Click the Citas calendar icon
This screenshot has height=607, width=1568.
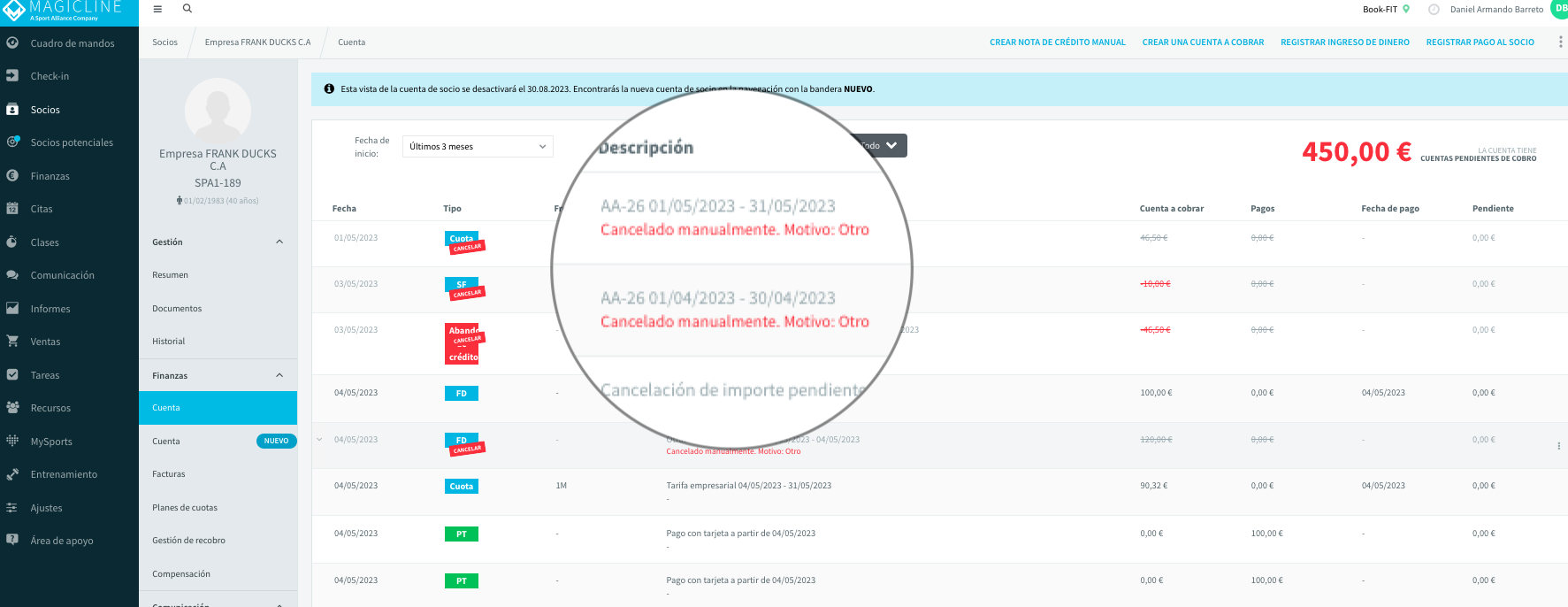[x=12, y=209]
